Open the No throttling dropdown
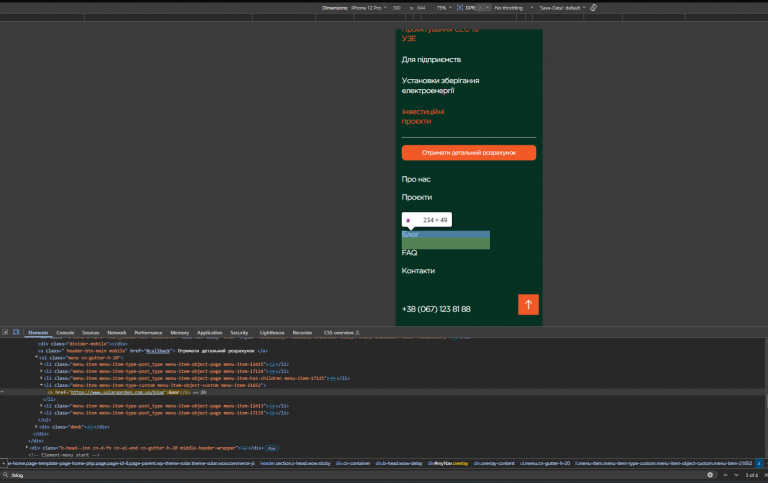 click(x=513, y=8)
